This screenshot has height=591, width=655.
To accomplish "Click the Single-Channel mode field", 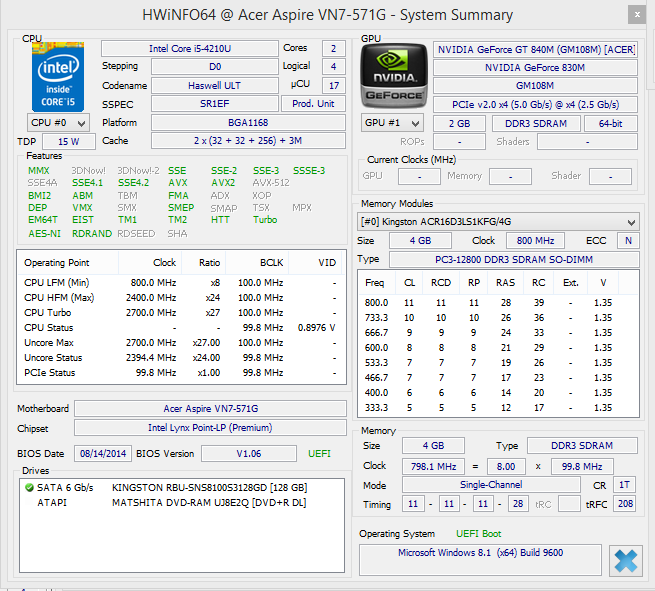I will tap(491, 485).
